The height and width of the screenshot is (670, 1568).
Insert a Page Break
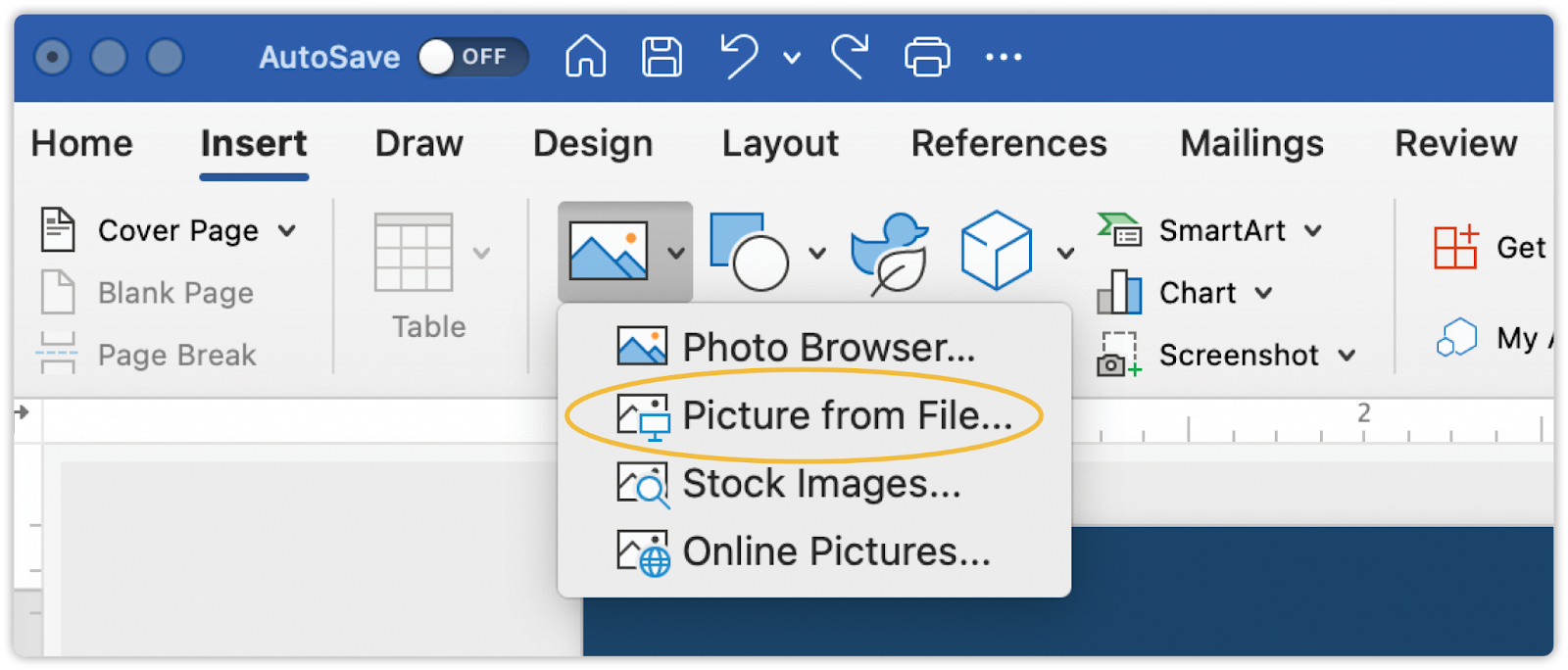point(147,354)
